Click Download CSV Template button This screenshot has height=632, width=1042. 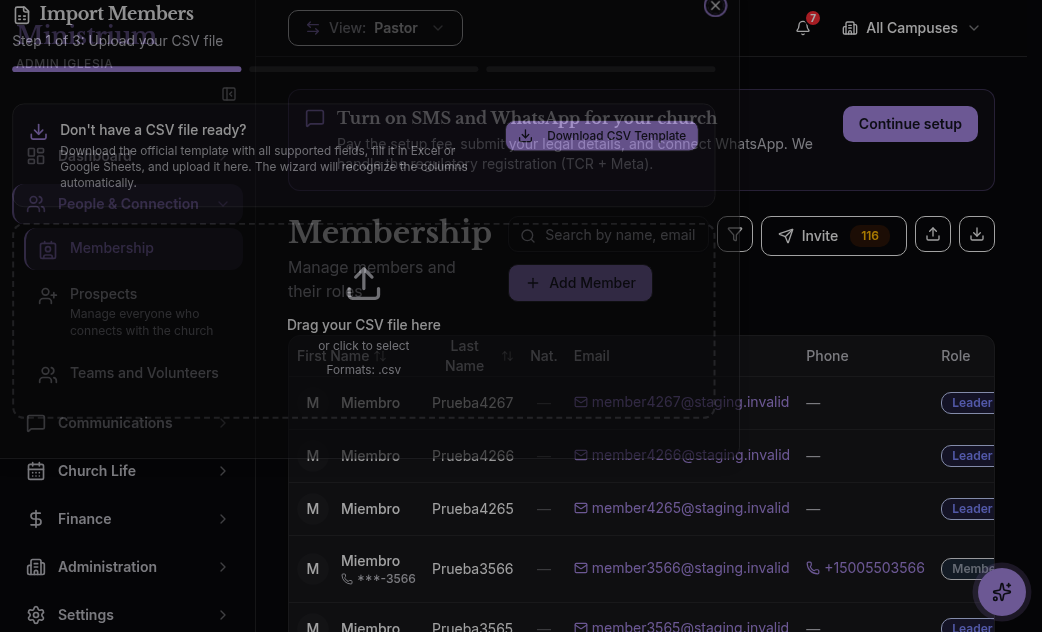[x=602, y=136]
